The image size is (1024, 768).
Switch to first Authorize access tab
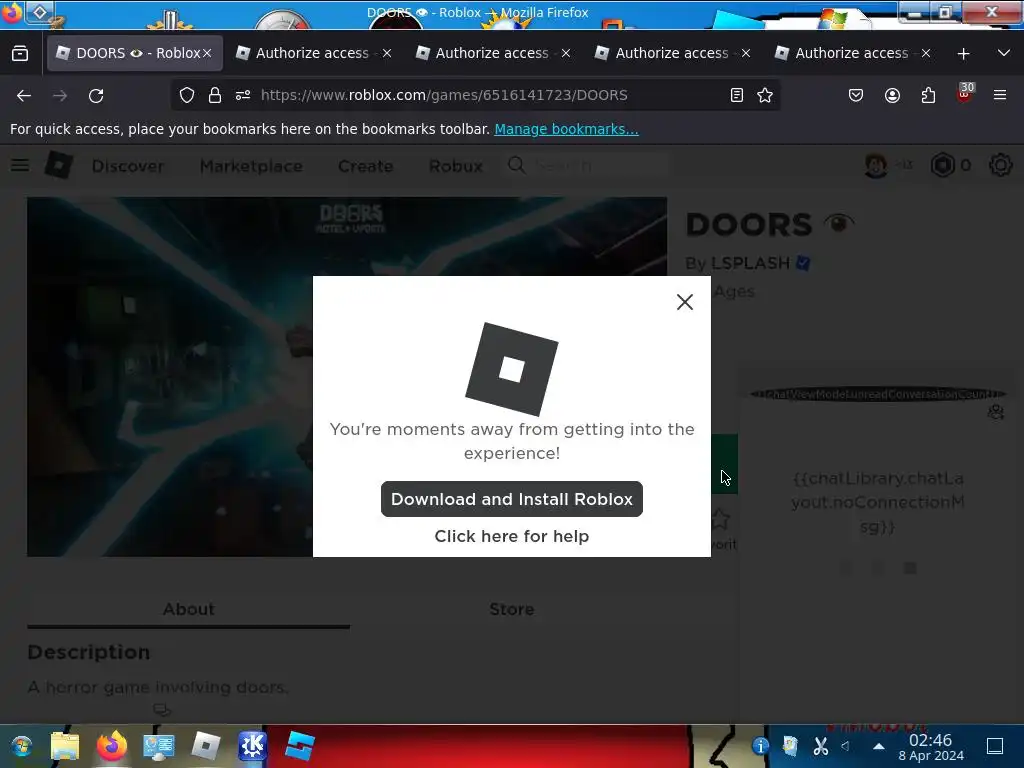pyautogui.click(x=313, y=53)
